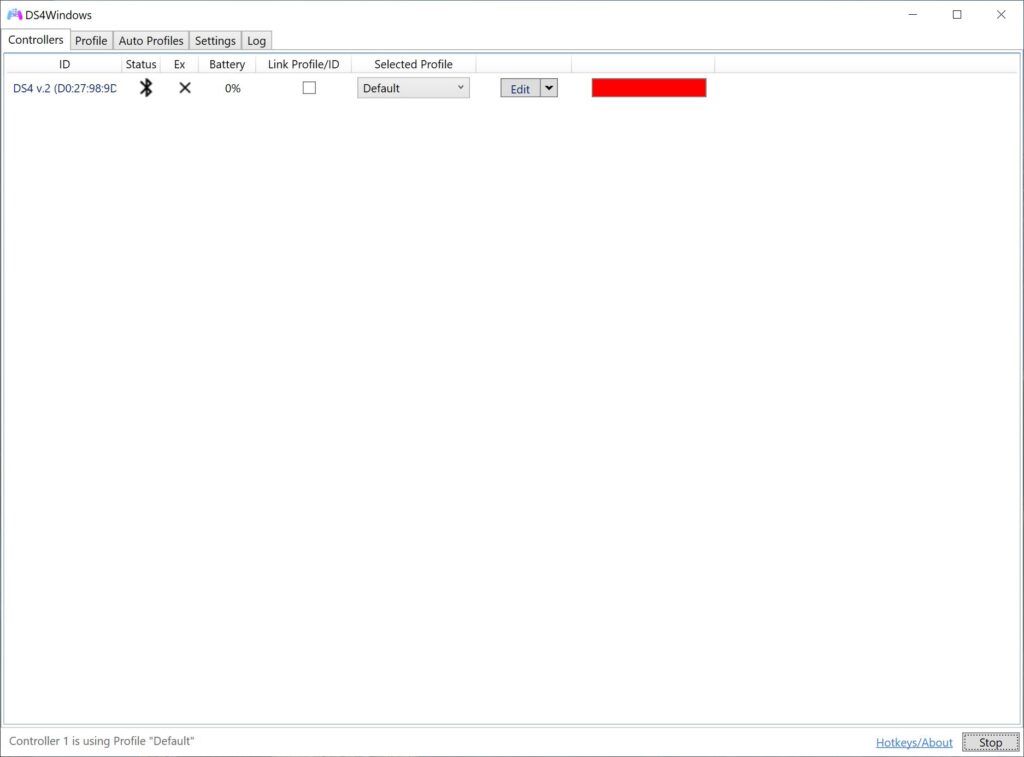Click the Controller 1 profile status message

(x=102, y=741)
